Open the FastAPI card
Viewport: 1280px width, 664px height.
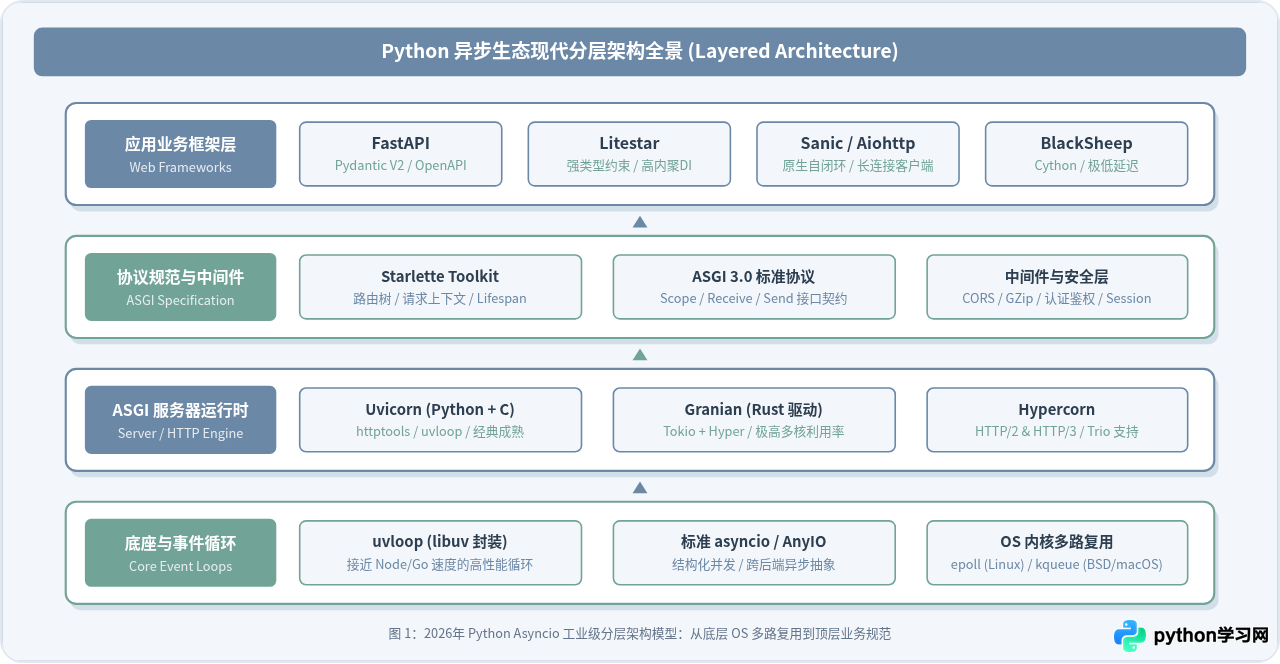[401, 154]
